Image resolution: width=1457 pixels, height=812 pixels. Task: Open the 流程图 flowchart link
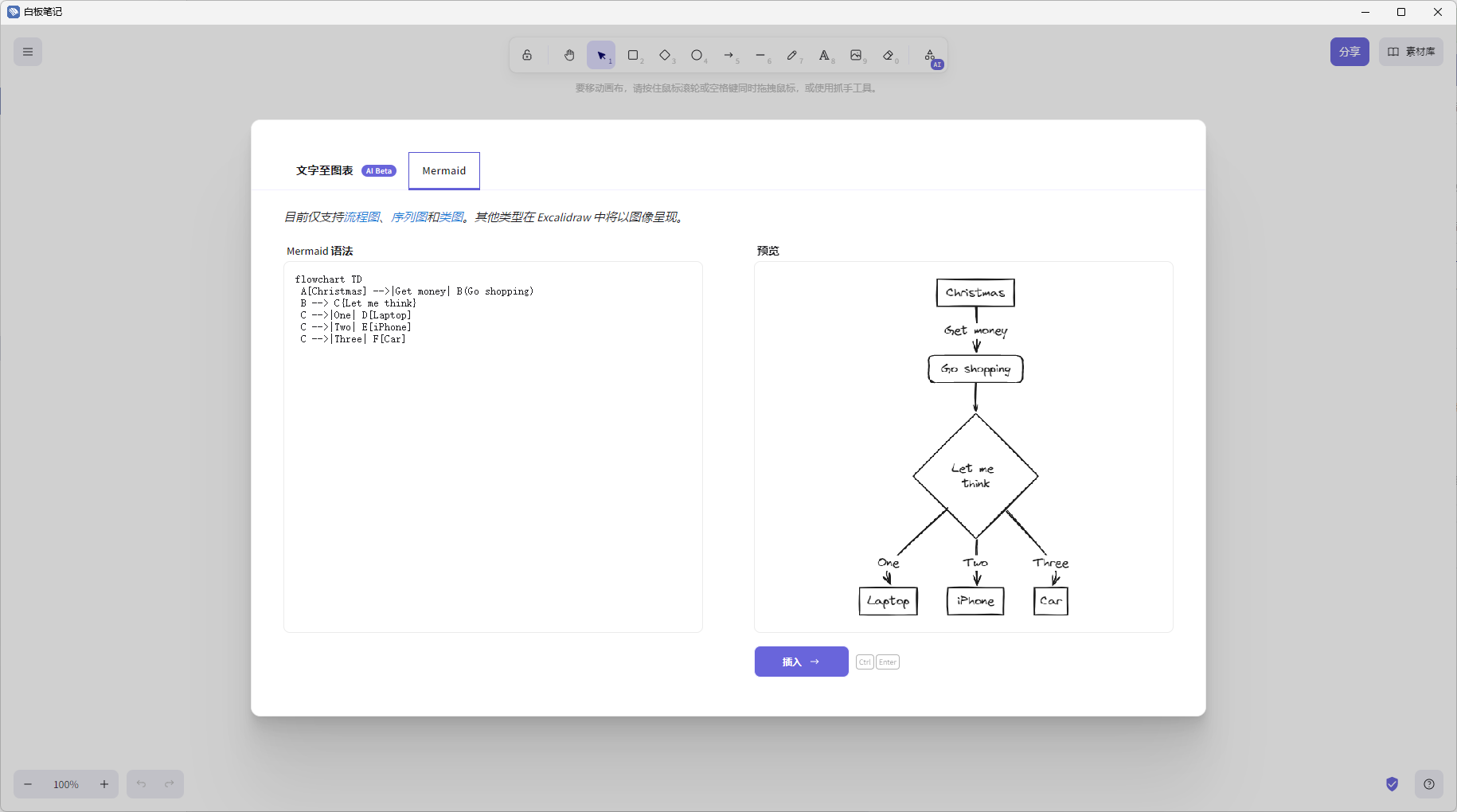[x=362, y=217]
